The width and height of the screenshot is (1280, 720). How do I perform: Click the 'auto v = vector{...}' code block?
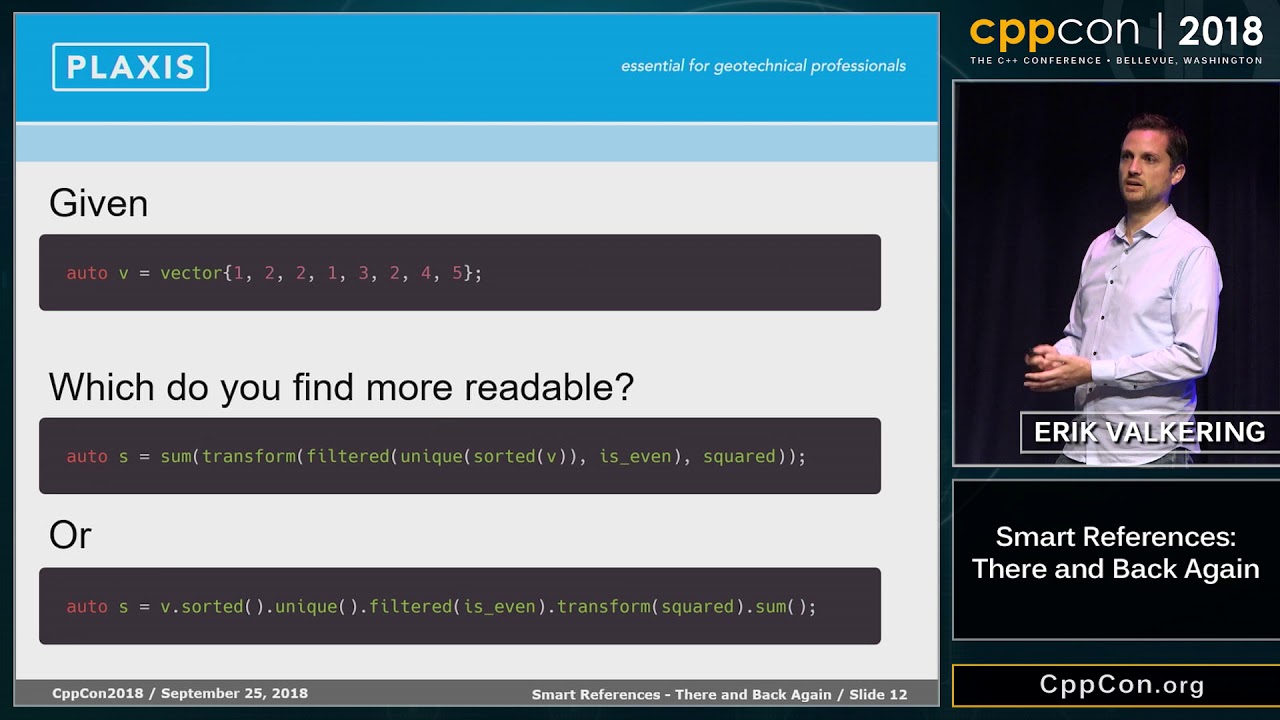pyautogui.click(x=460, y=272)
